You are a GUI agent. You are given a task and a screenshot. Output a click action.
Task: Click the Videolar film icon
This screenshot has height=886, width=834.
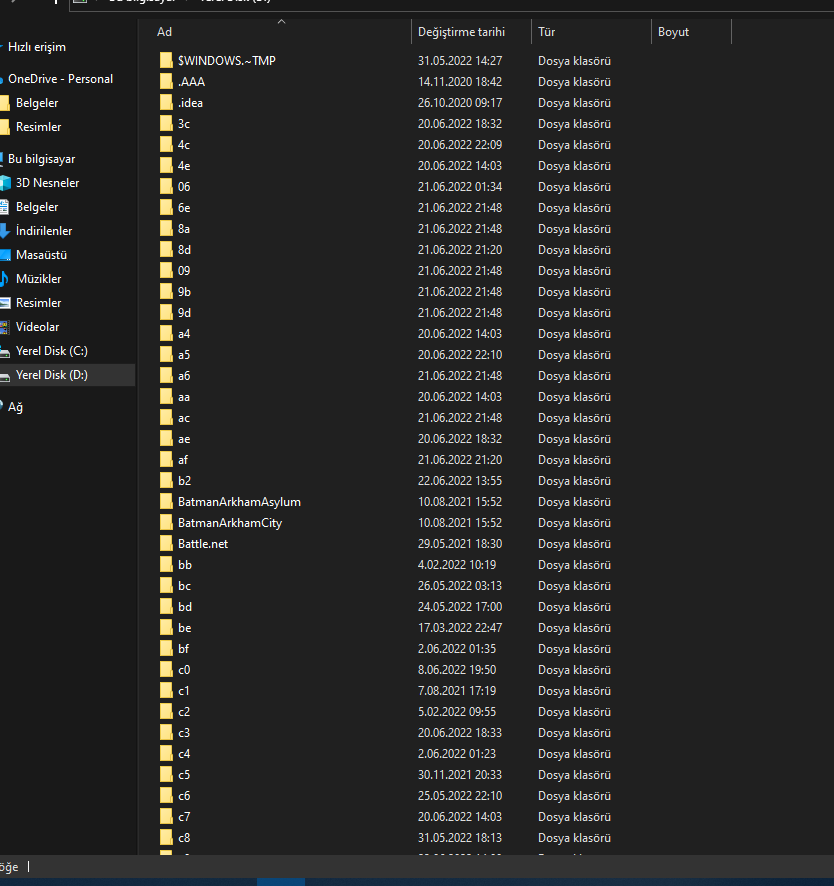point(5,327)
